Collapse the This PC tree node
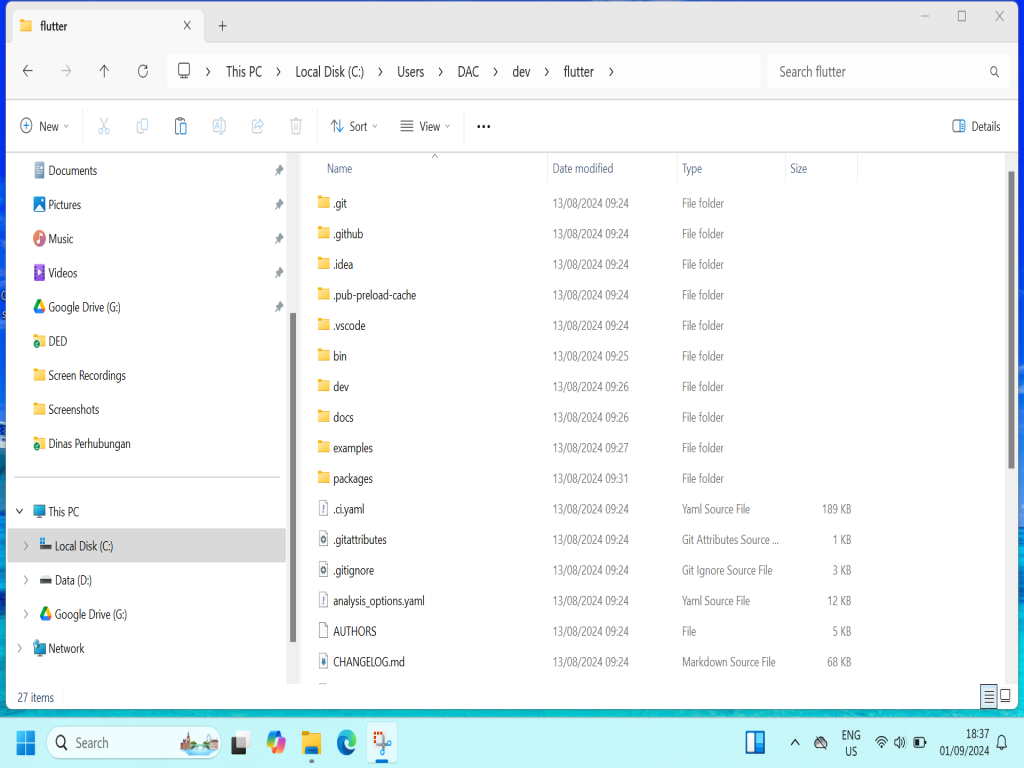The image size is (1024, 768). tap(19, 511)
